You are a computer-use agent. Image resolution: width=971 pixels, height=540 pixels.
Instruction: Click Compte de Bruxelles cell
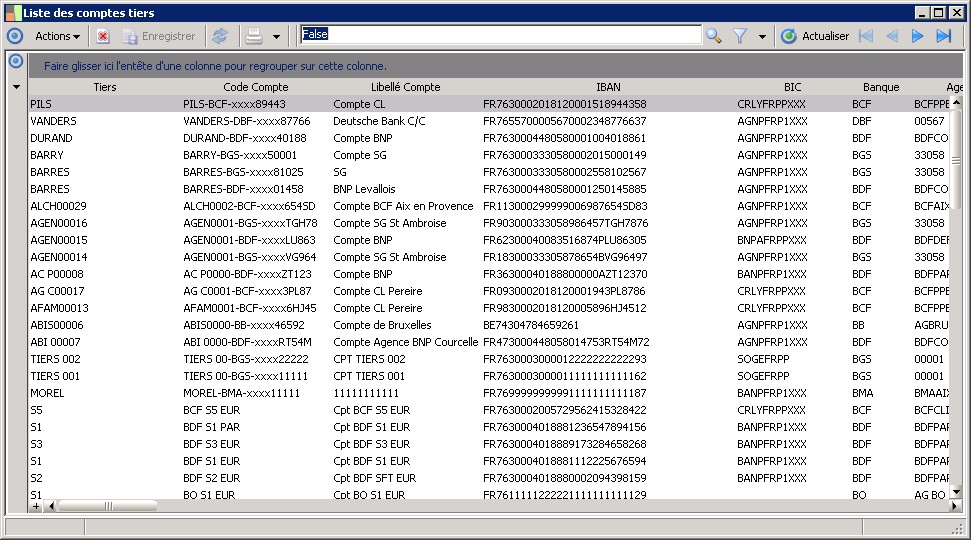(382, 325)
